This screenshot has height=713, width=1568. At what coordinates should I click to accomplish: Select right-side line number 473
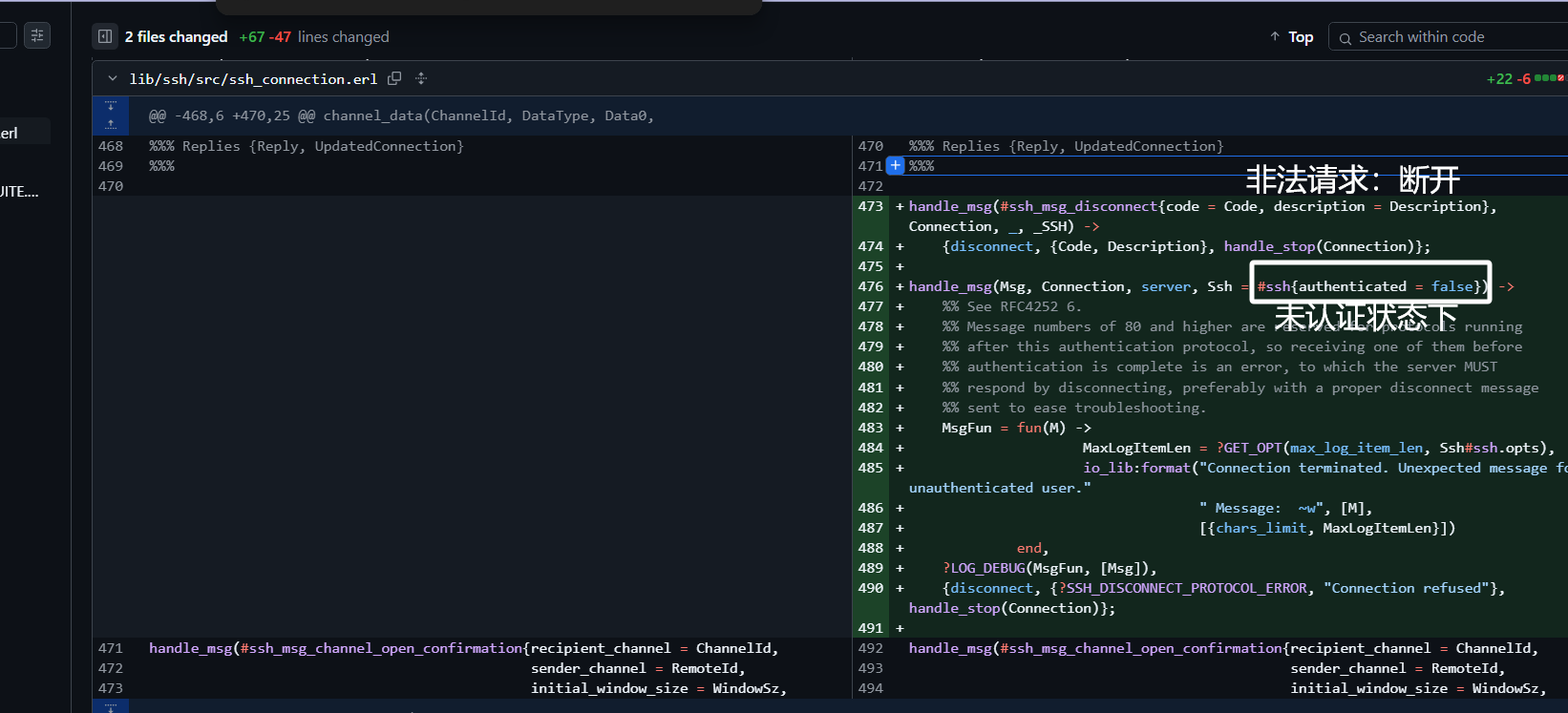click(x=871, y=205)
